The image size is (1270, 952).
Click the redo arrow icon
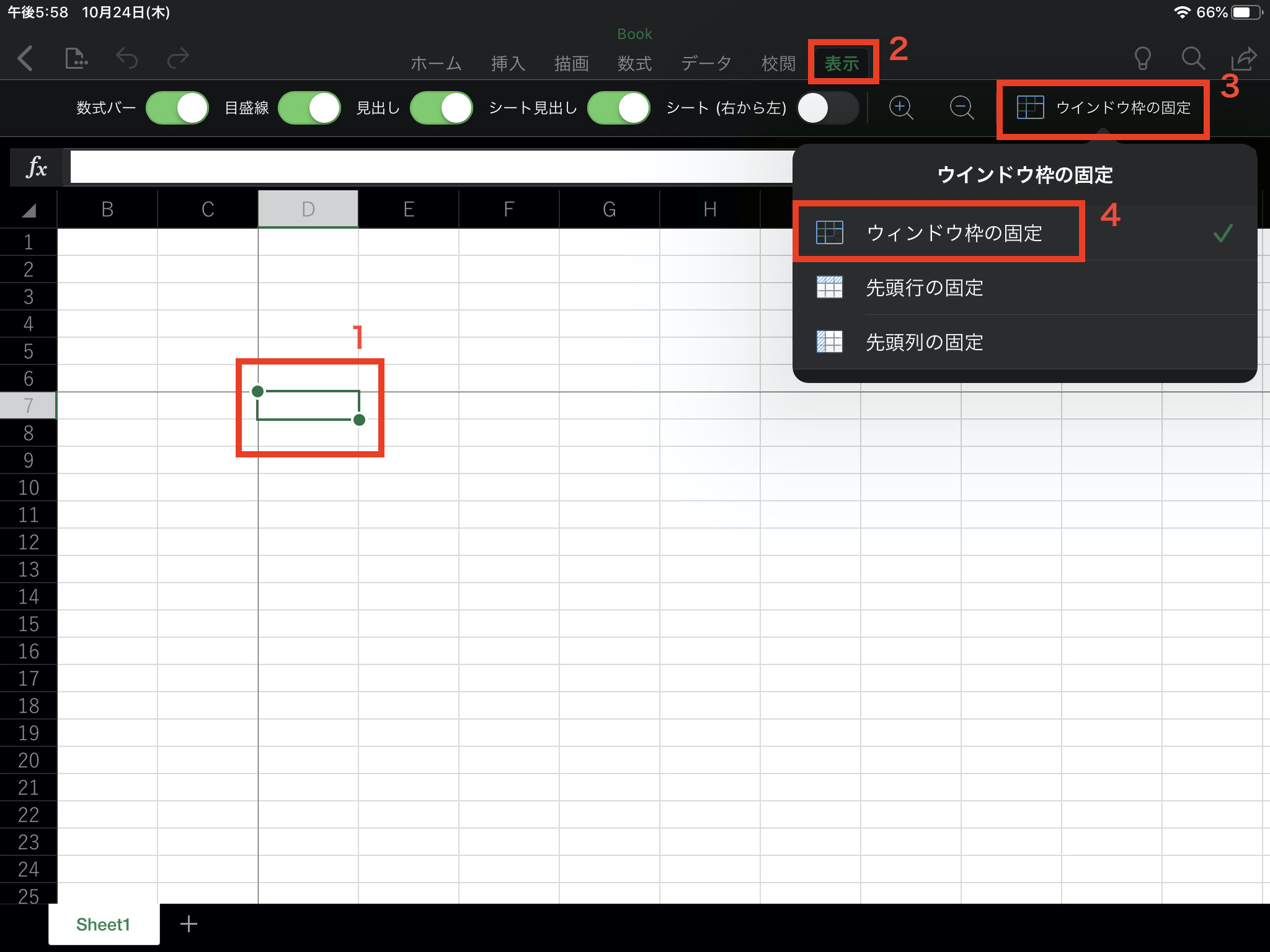178,59
